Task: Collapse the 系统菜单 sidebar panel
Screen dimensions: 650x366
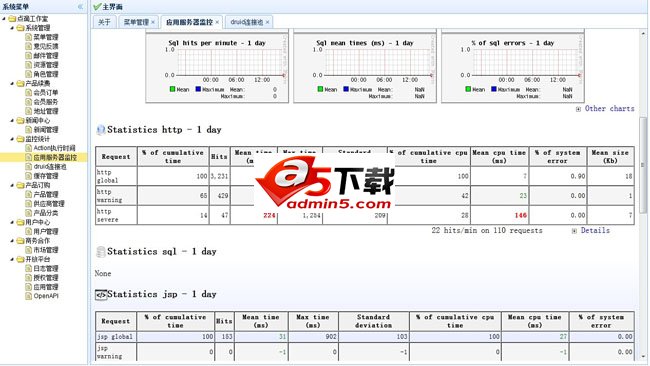Action: (x=80, y=7)
